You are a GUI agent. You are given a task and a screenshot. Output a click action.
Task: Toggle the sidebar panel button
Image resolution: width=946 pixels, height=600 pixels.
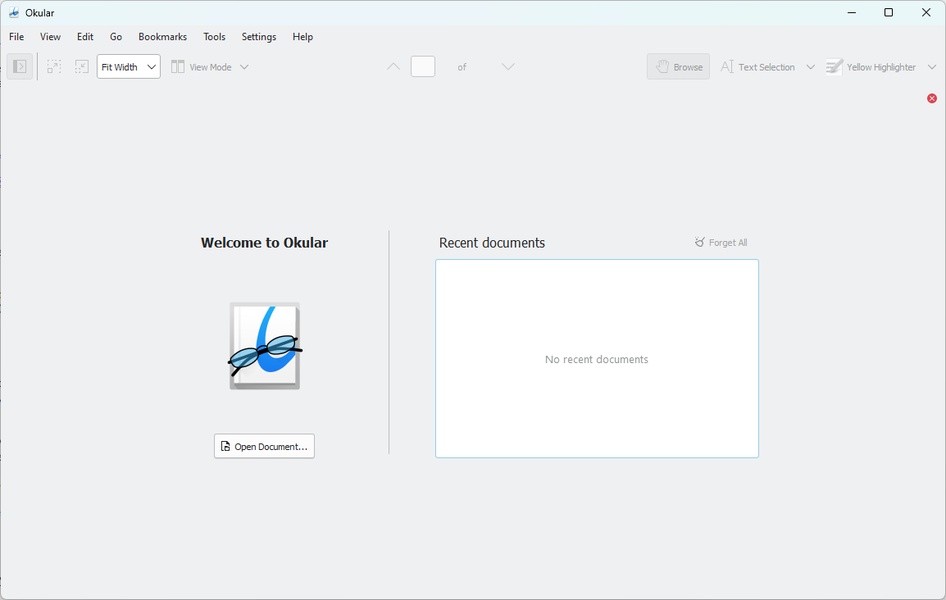pyautogui.click(x=19, y=67)
